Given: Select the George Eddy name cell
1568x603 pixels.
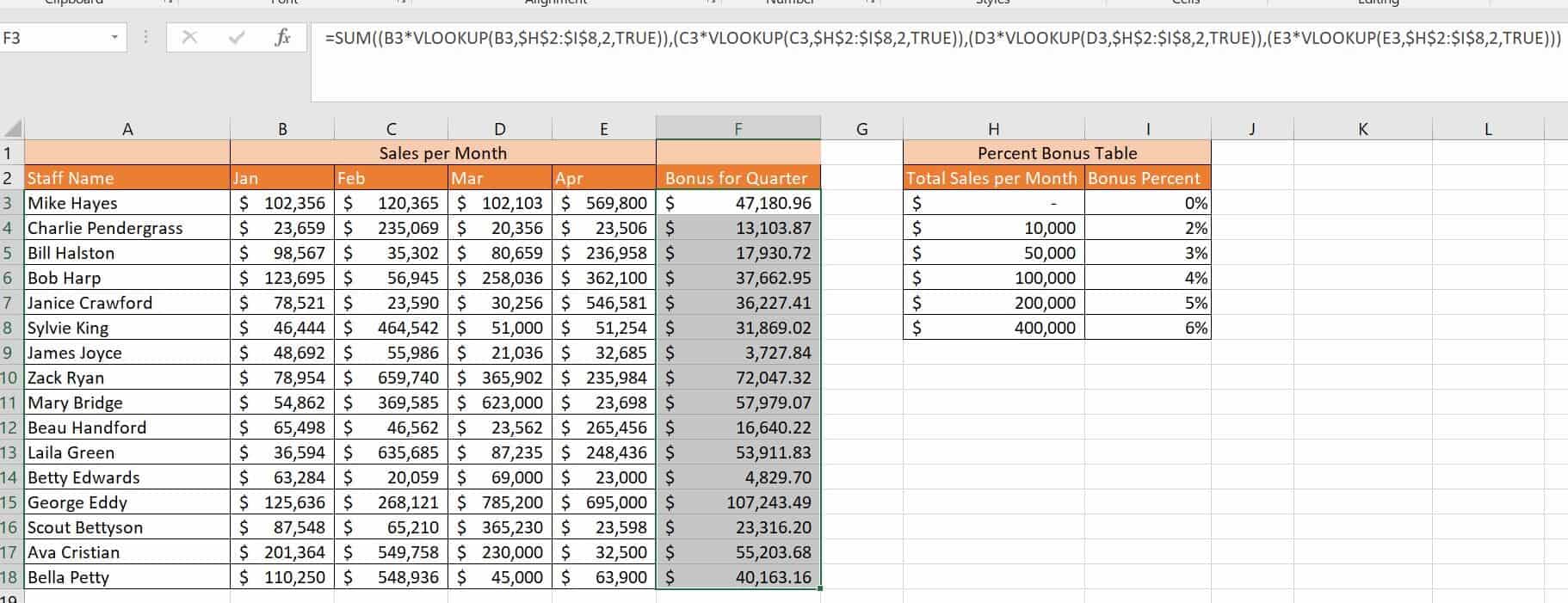Looking at the screenshot, I should (x=127, y=502).
